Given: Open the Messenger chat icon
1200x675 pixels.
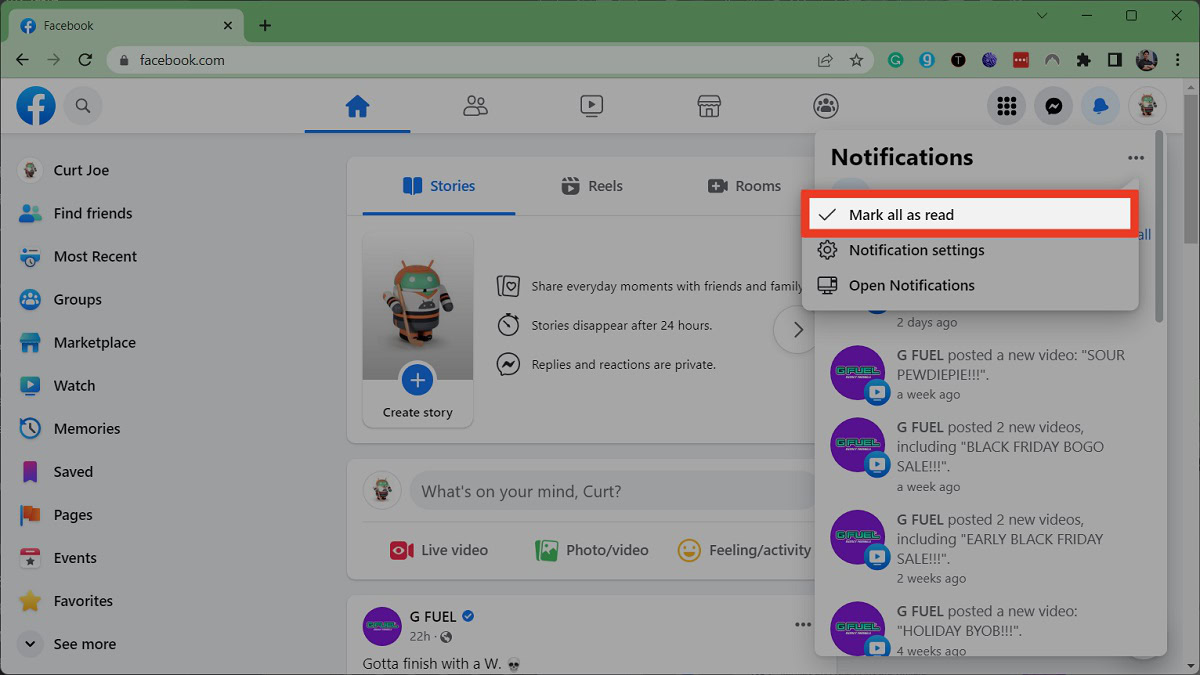Looking at the screenshot, I should click(x=1053, y=106).
